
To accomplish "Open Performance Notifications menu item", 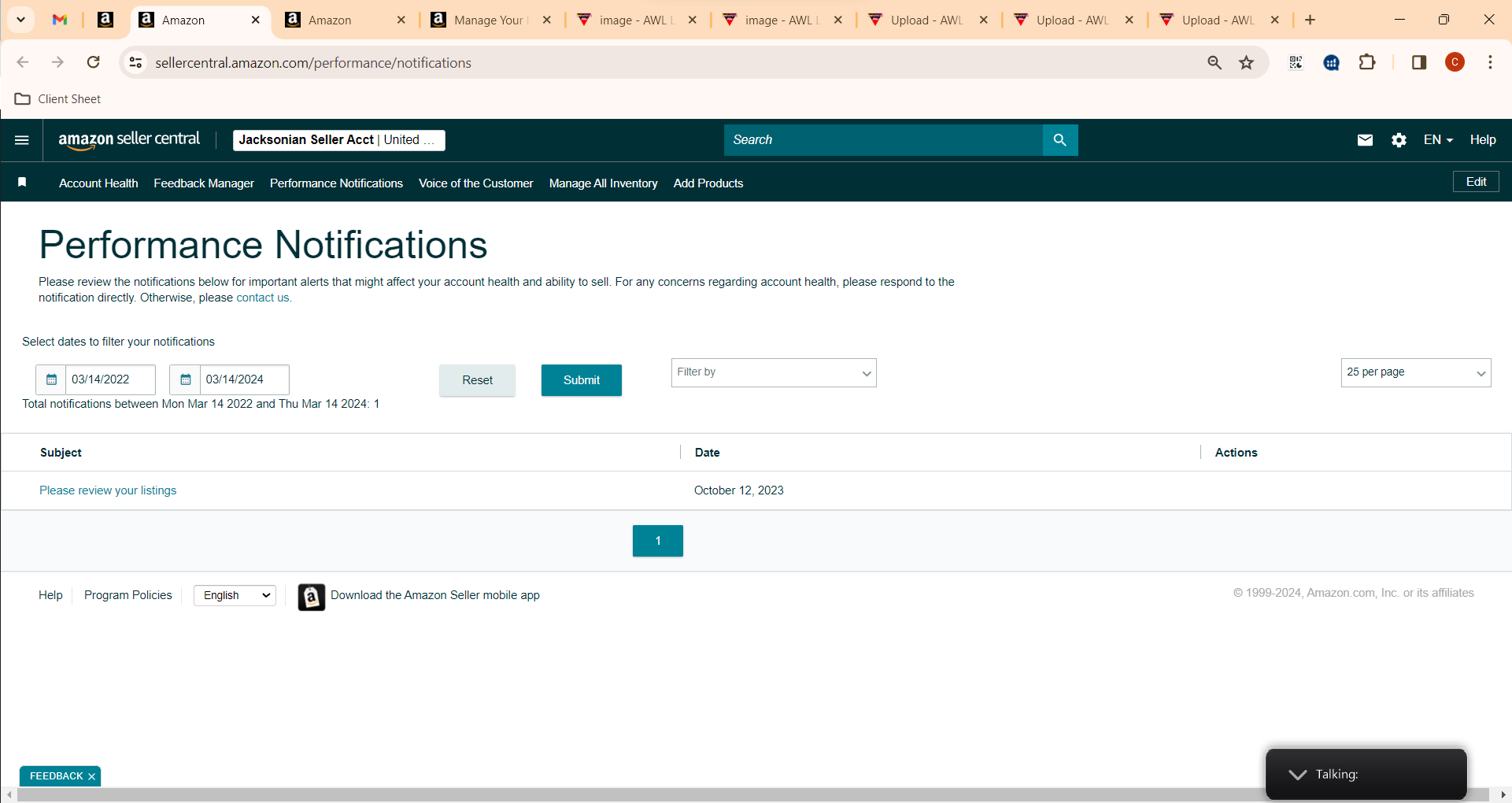I will (336, 183).
